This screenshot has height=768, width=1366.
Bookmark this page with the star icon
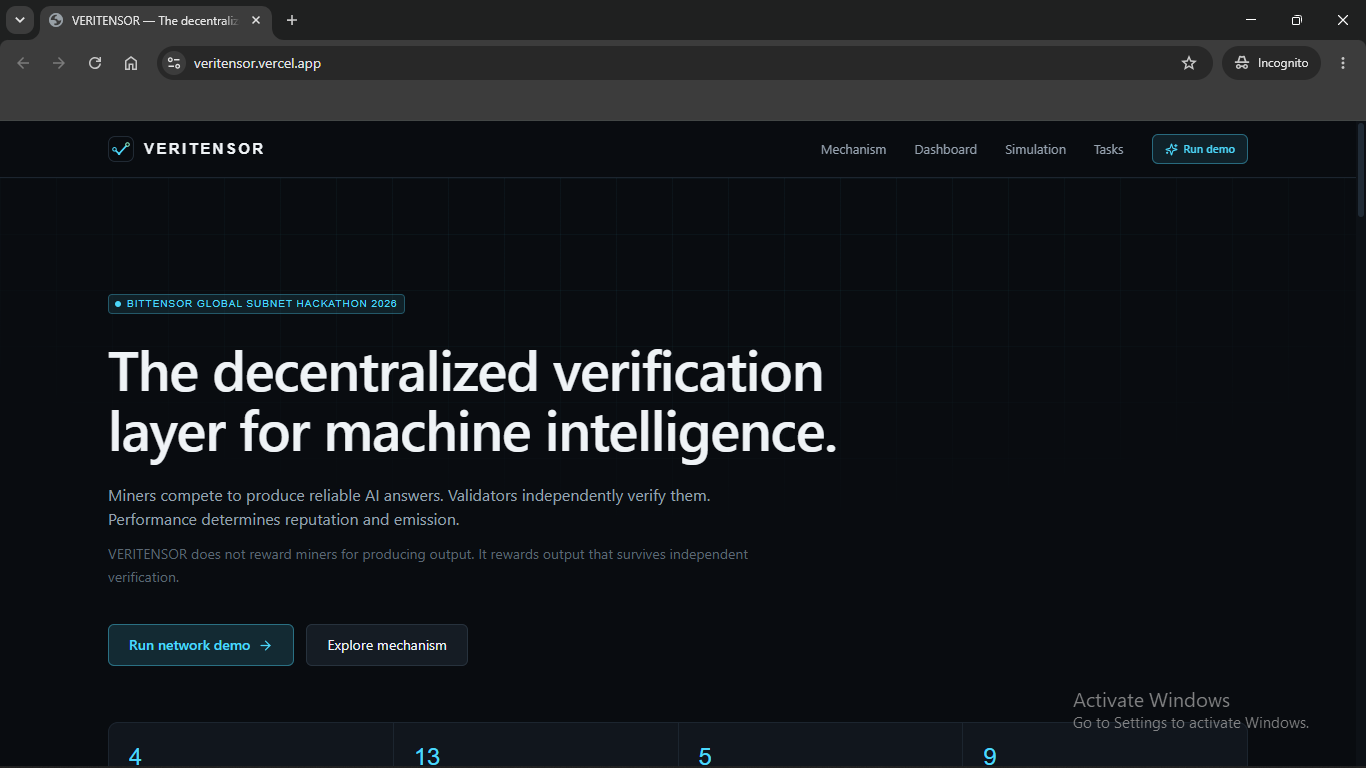click(1189, 63)
